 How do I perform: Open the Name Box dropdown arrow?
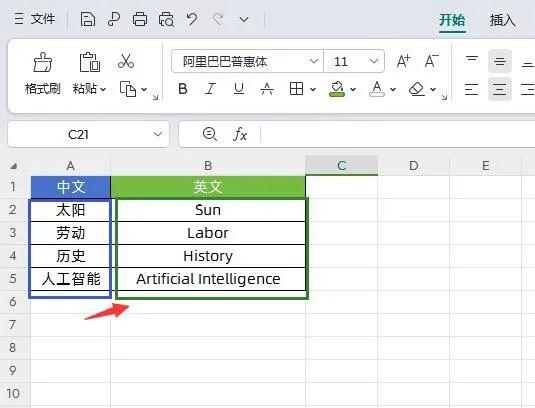(158, 134)
